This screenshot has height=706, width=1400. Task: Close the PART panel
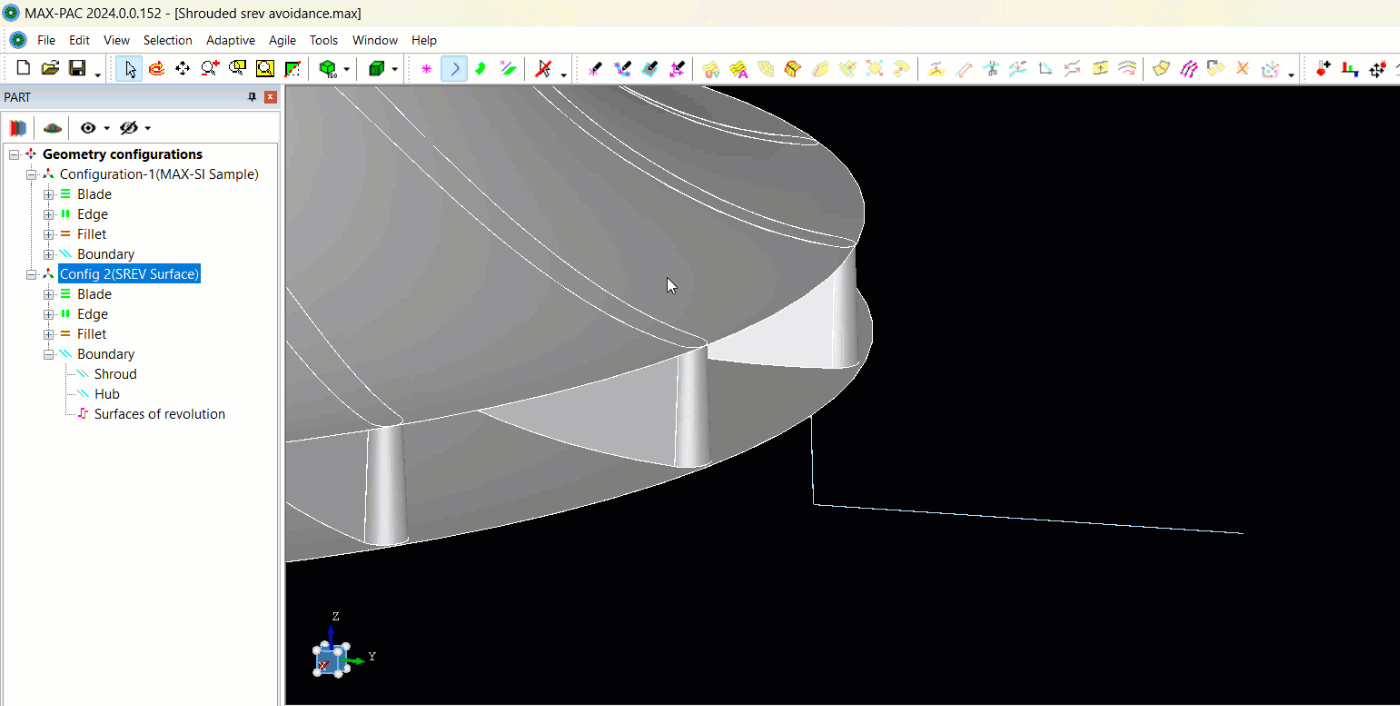pyautogui.click(x=270, y=97)
